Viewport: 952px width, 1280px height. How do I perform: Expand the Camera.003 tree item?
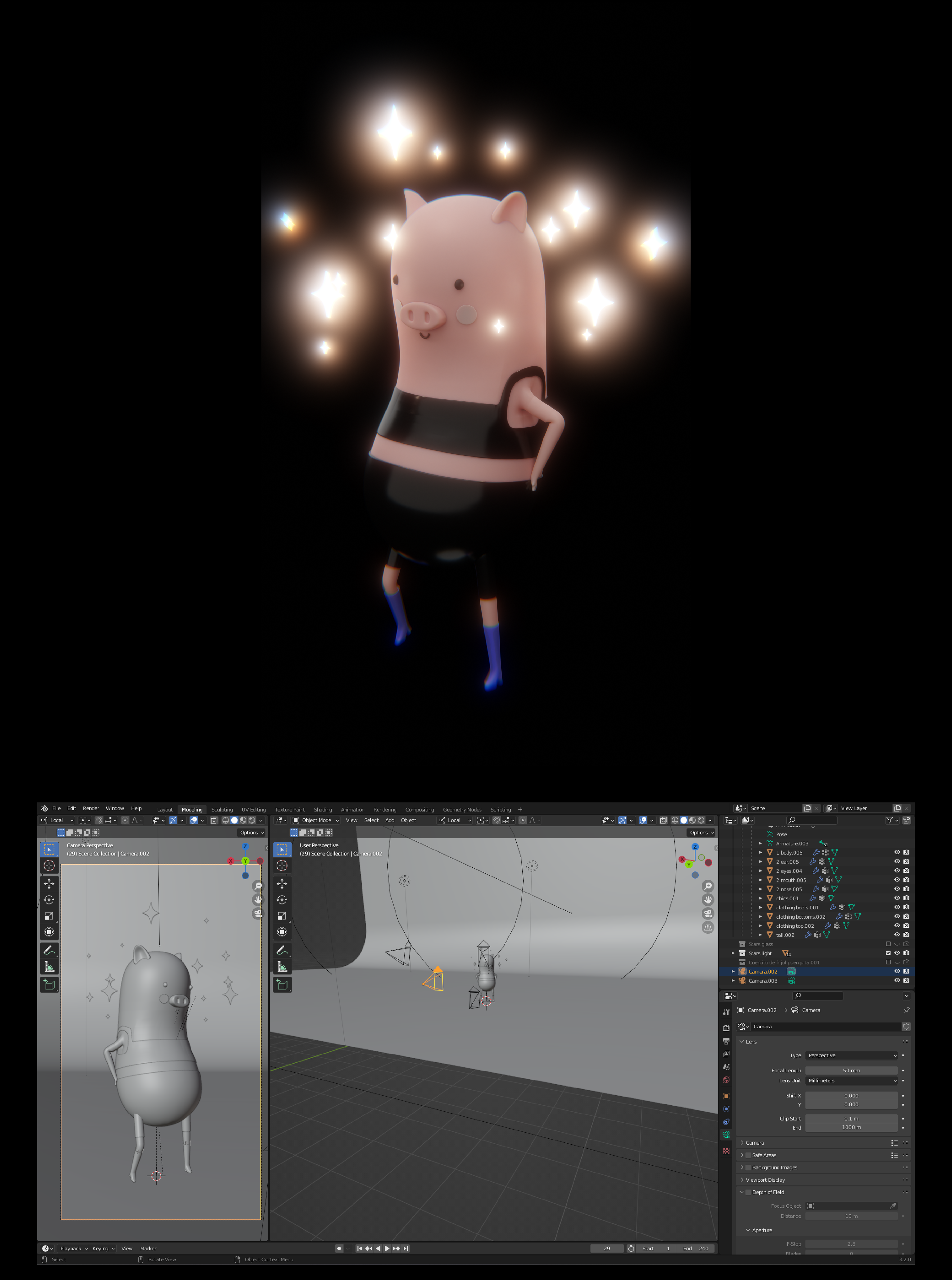coord(733,980)
